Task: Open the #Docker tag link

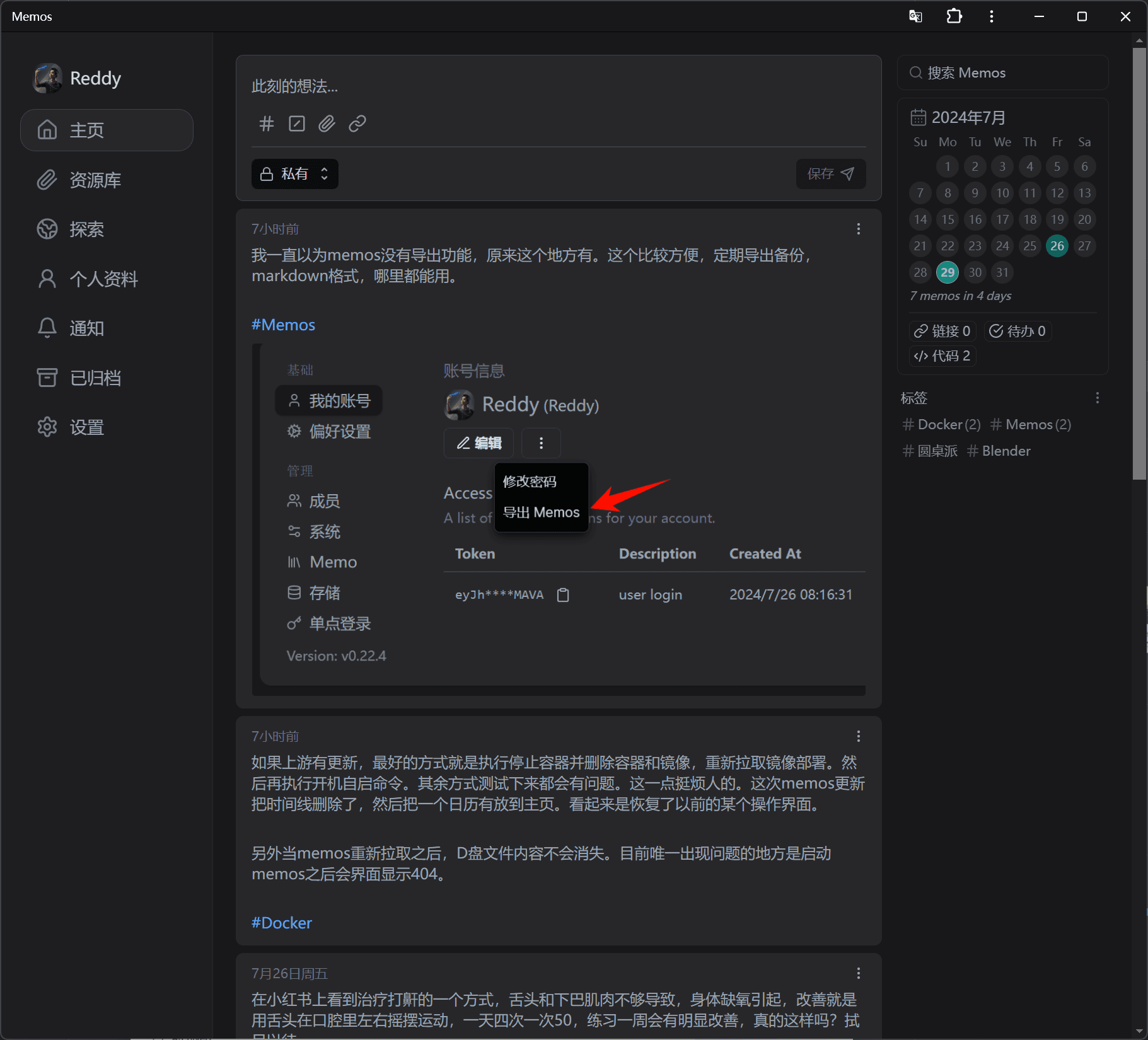Action: (281, 923)
